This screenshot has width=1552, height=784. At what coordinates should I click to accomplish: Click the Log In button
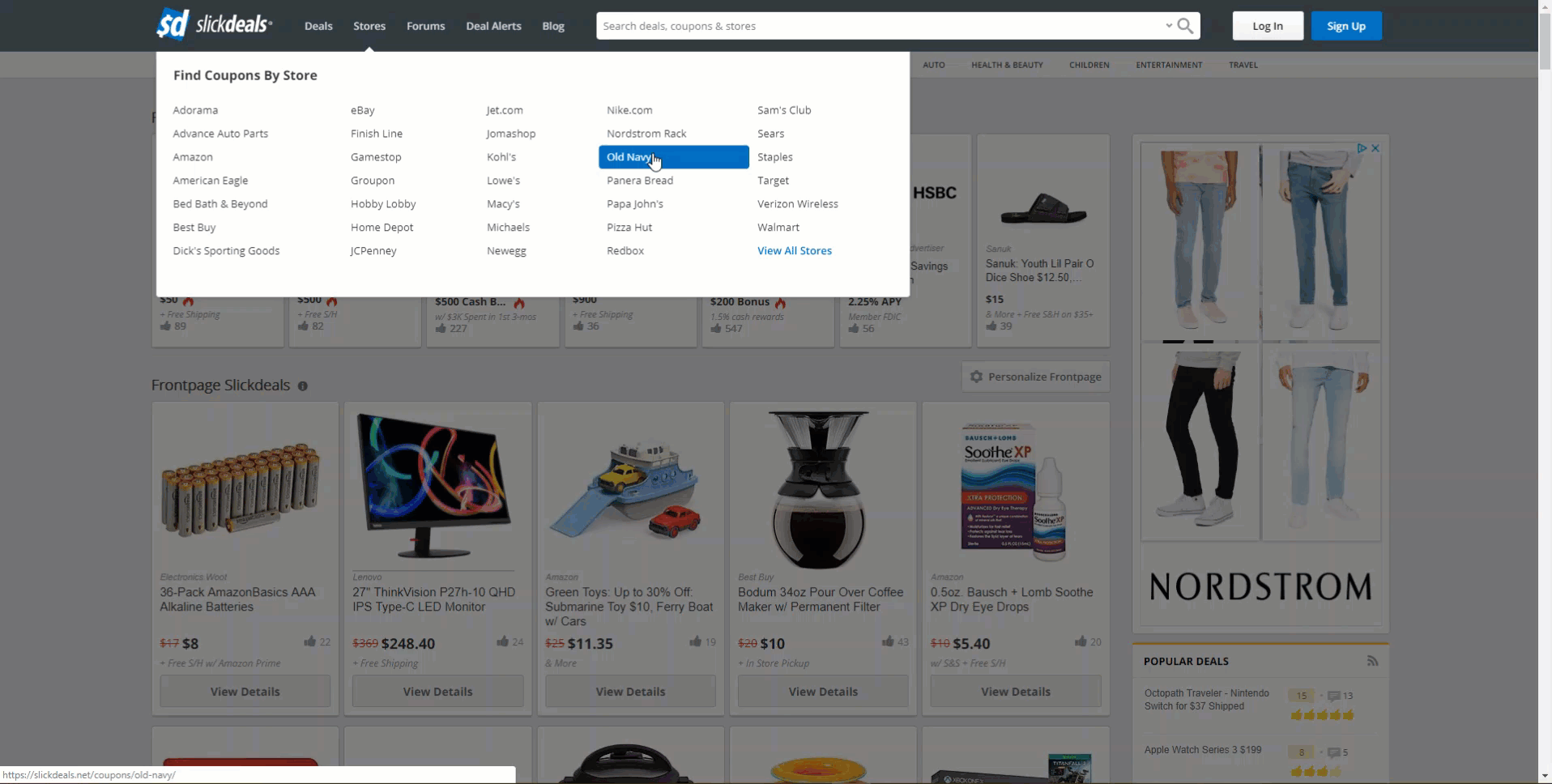pyautogui.click(x=1268, y=26)
